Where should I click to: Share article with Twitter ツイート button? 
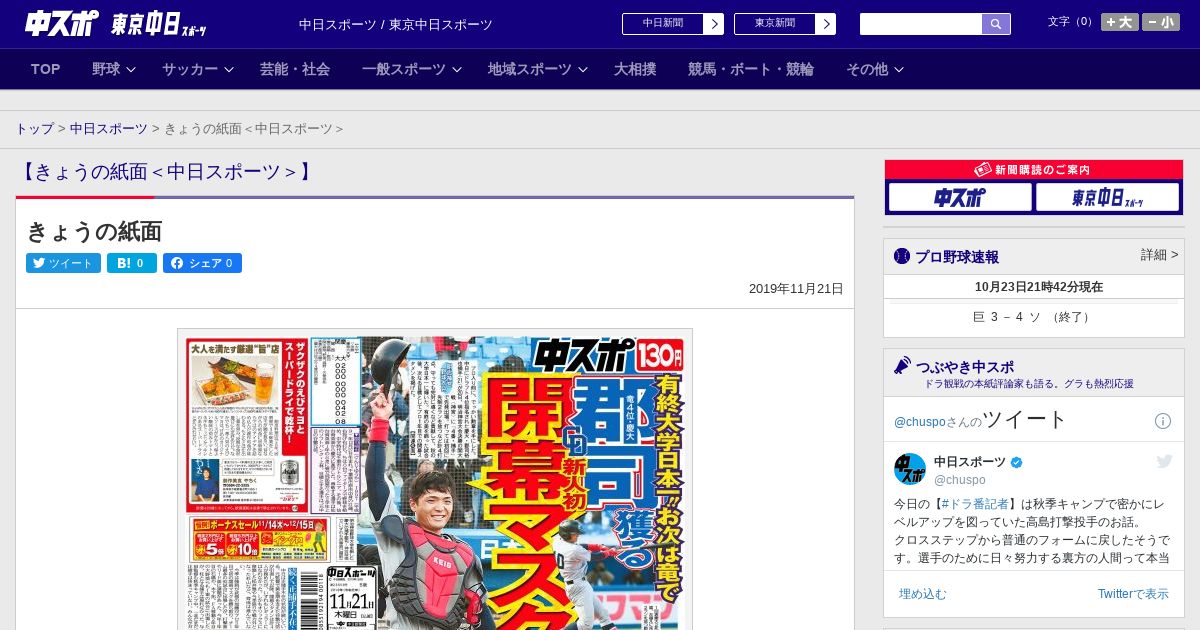(x=63, y=263)
